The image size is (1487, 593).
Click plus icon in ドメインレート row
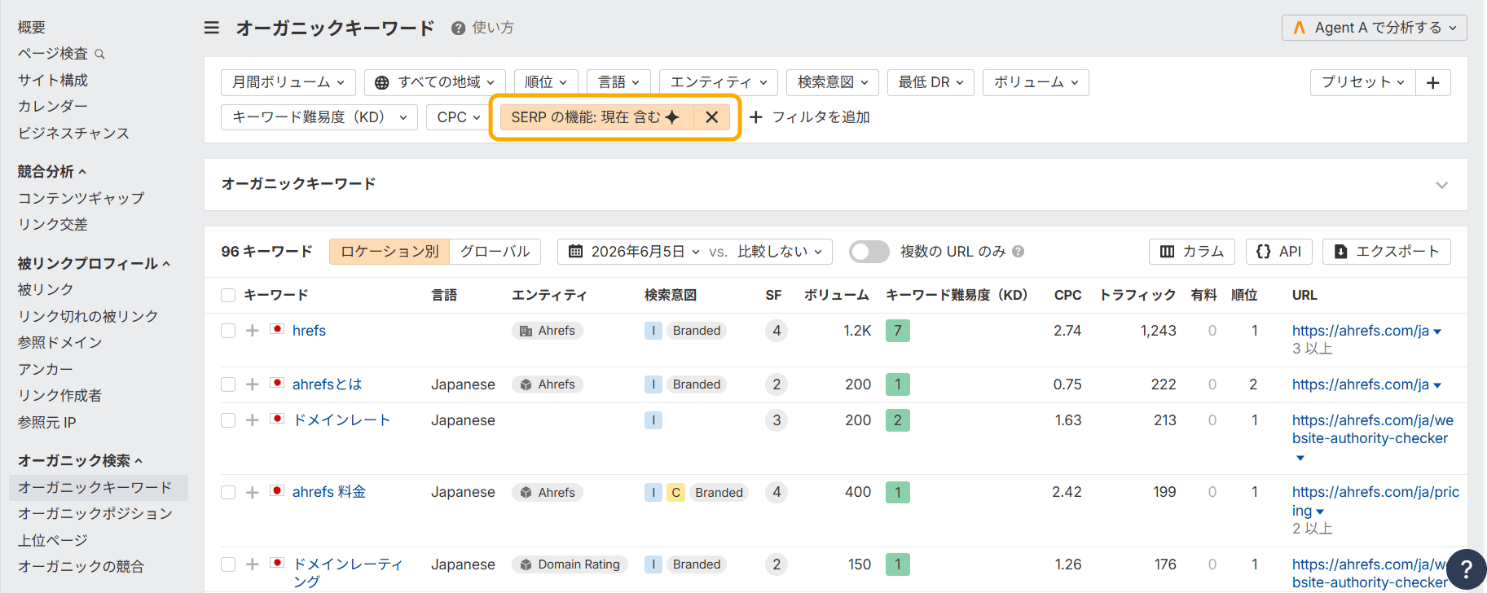tap(252, 420)
